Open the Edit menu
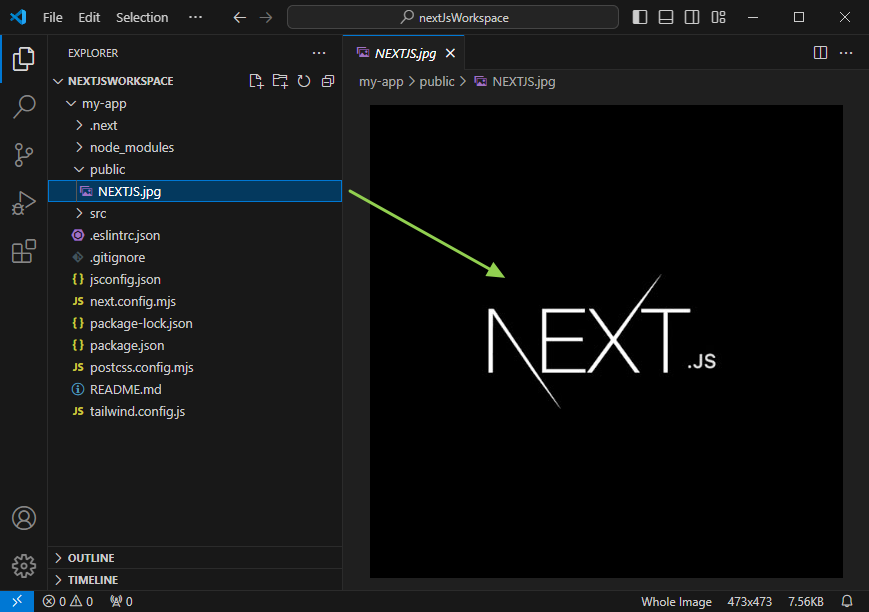869x612 pixels. pyautogui.click(x=89, y=18)
